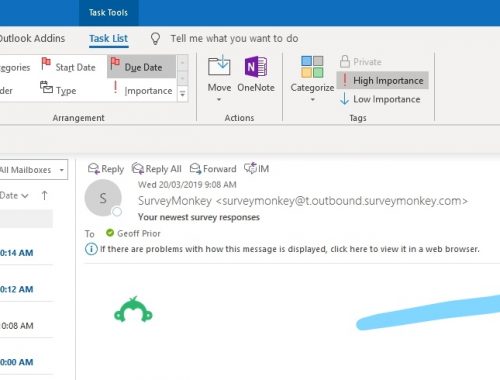Click the subject 'Your newest survey responses'

[199, 217]
